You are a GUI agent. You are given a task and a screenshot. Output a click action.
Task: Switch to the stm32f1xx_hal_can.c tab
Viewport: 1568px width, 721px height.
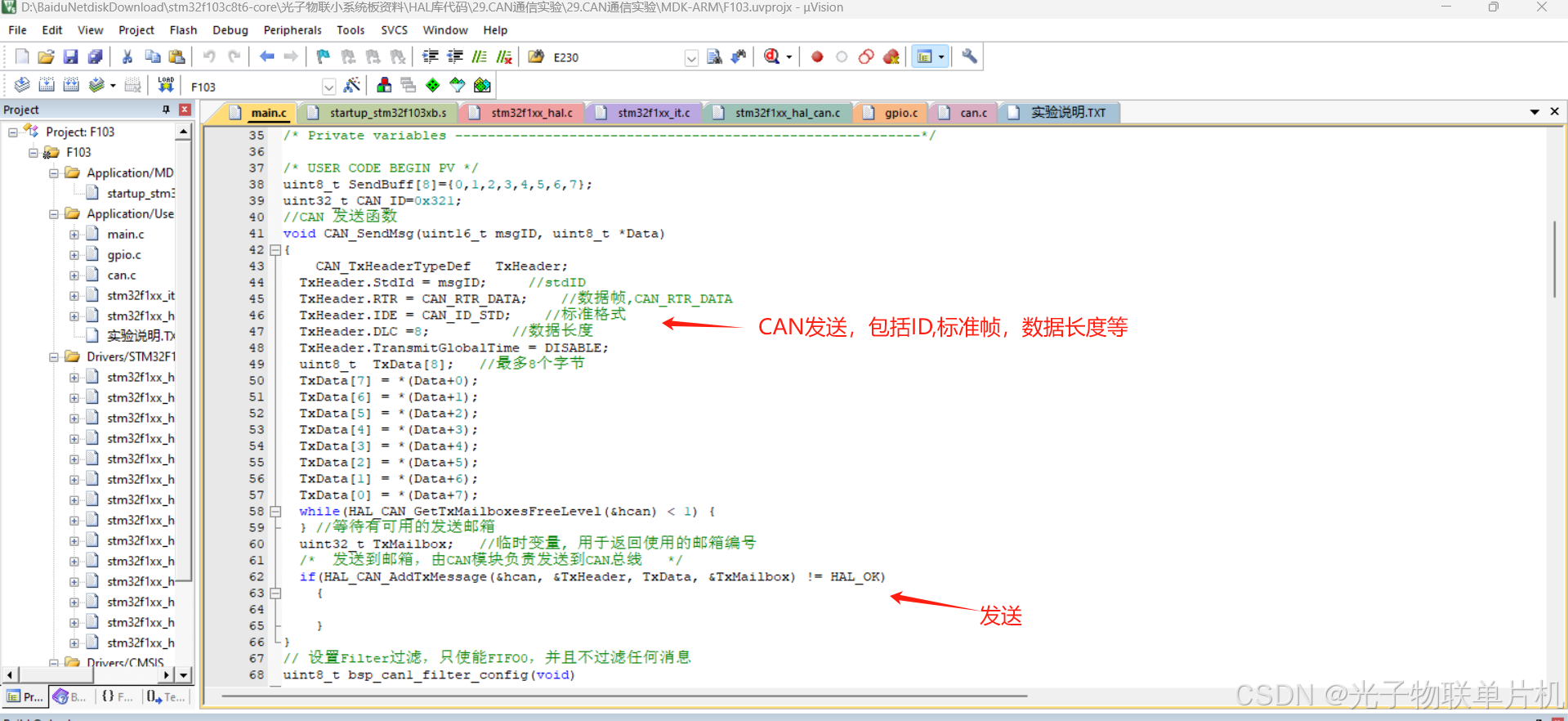tap(778, 113)
